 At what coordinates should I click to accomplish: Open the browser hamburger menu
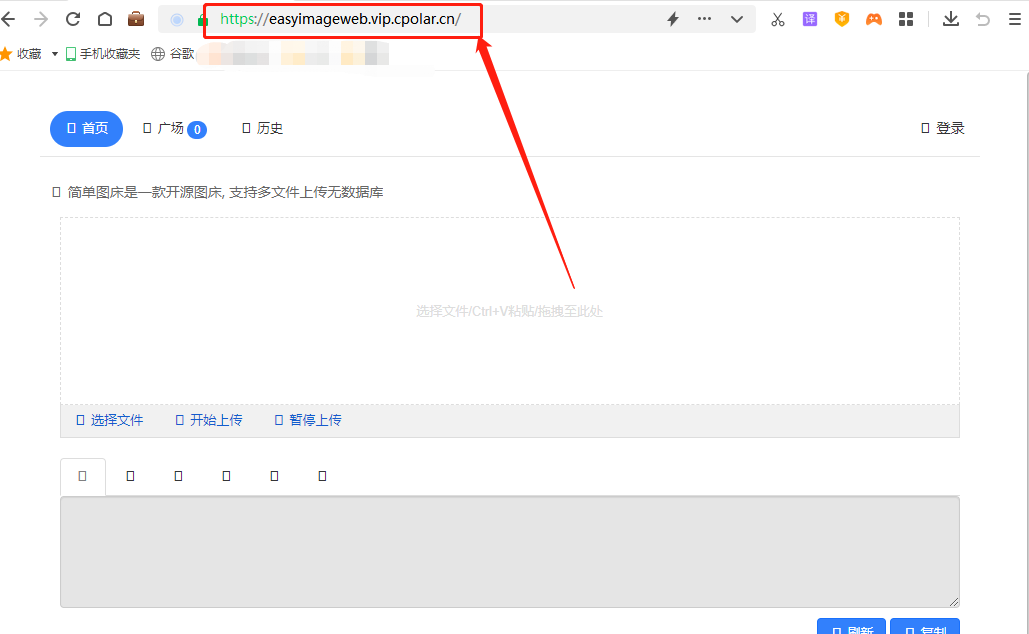1016,18
